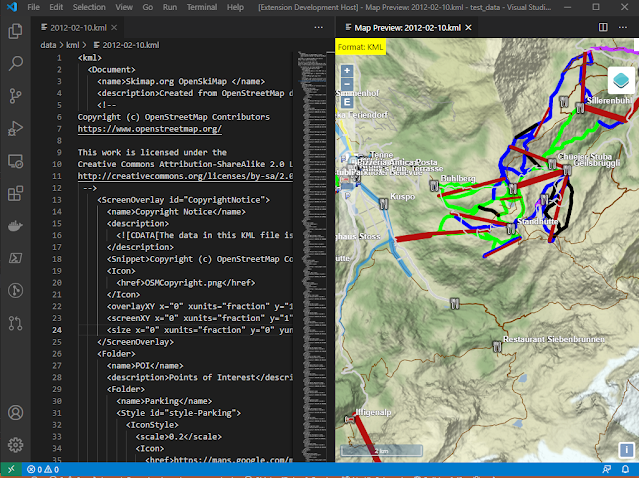
Task: Zoom out on the map preview
Action: pyautogui.click(x=347, y=85)
